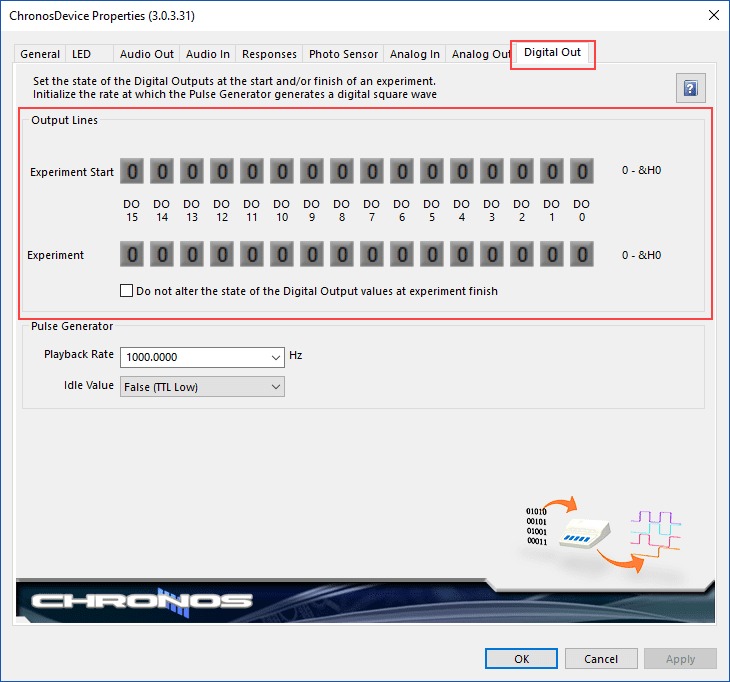The image size is (730, 682).
Task: Toggle Experiment Start bit DO 1
Action: (552, 171)
